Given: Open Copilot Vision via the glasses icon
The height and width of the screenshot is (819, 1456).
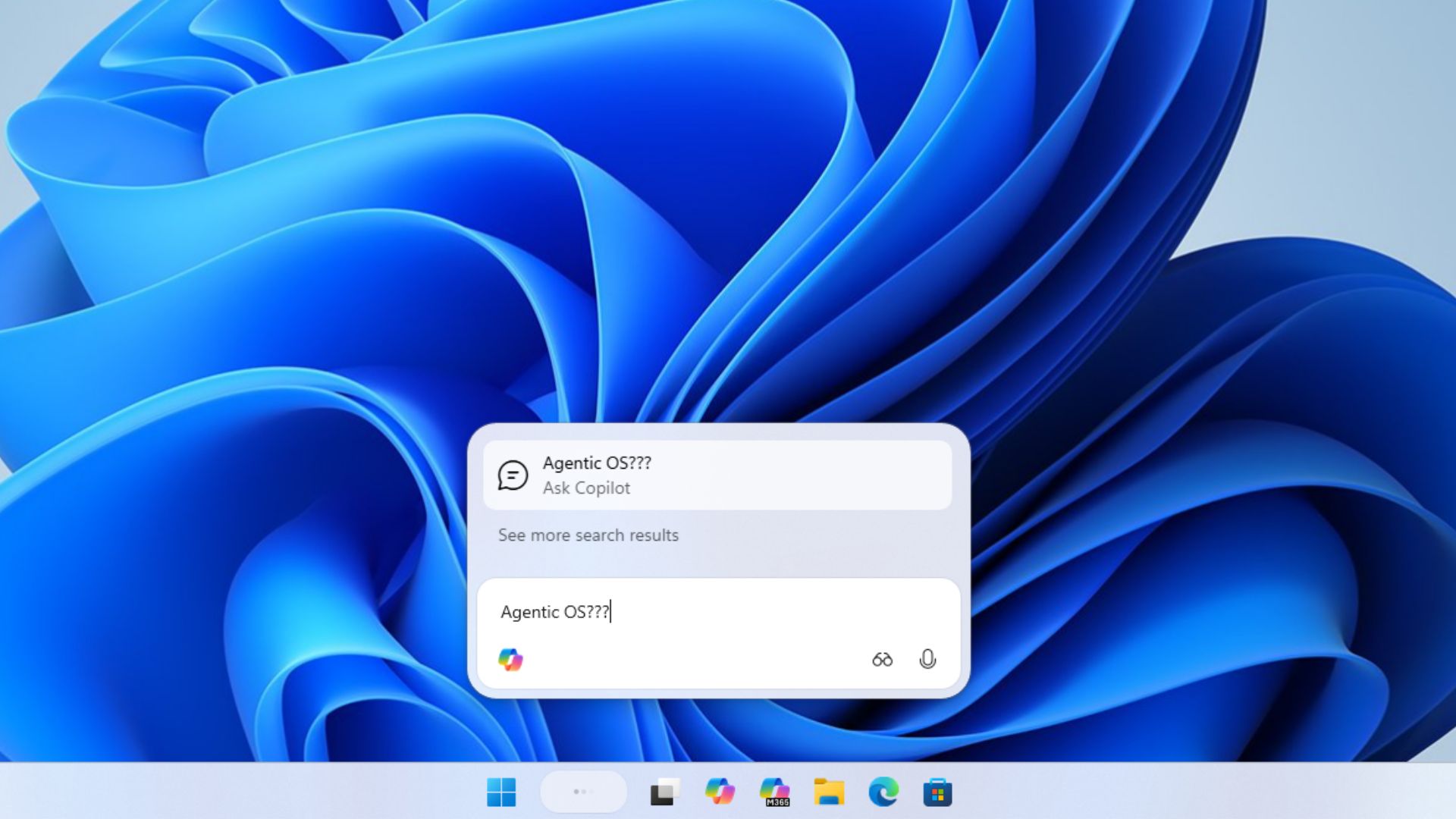Looking at the screenshot, I should click(x=882, y=659).
